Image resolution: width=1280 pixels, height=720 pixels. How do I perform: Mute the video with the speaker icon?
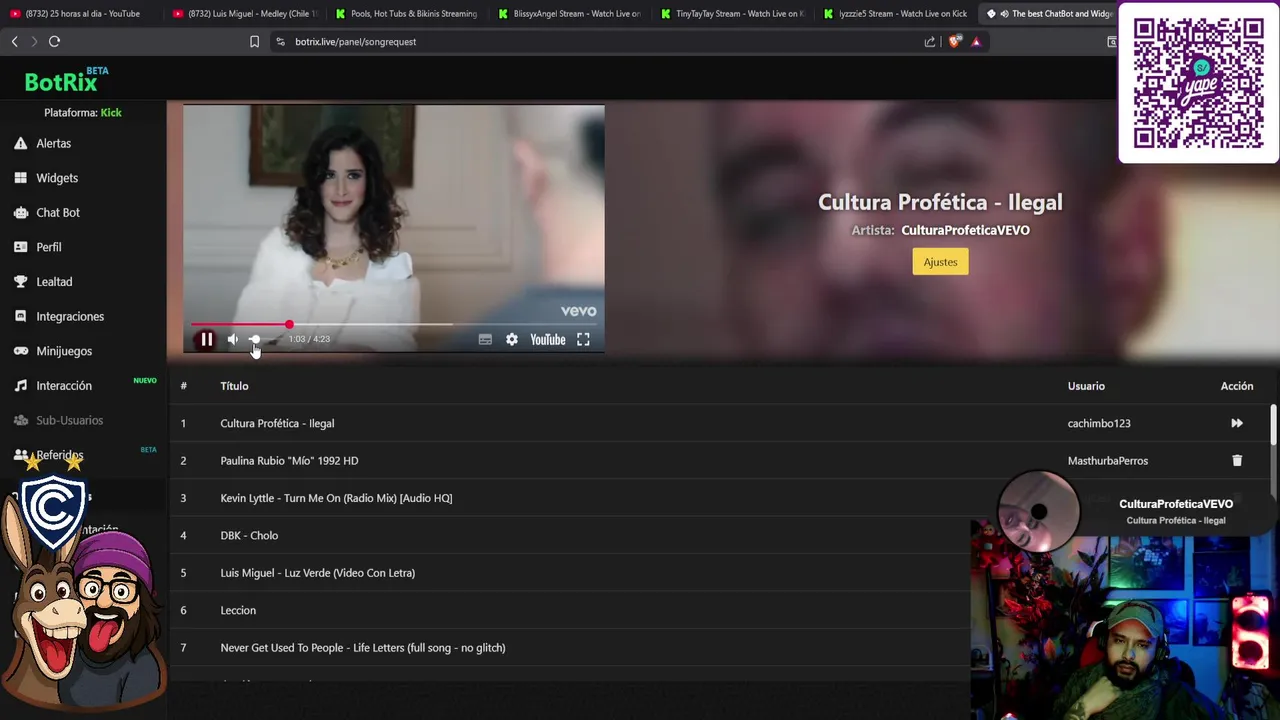(x=233, y=339)
